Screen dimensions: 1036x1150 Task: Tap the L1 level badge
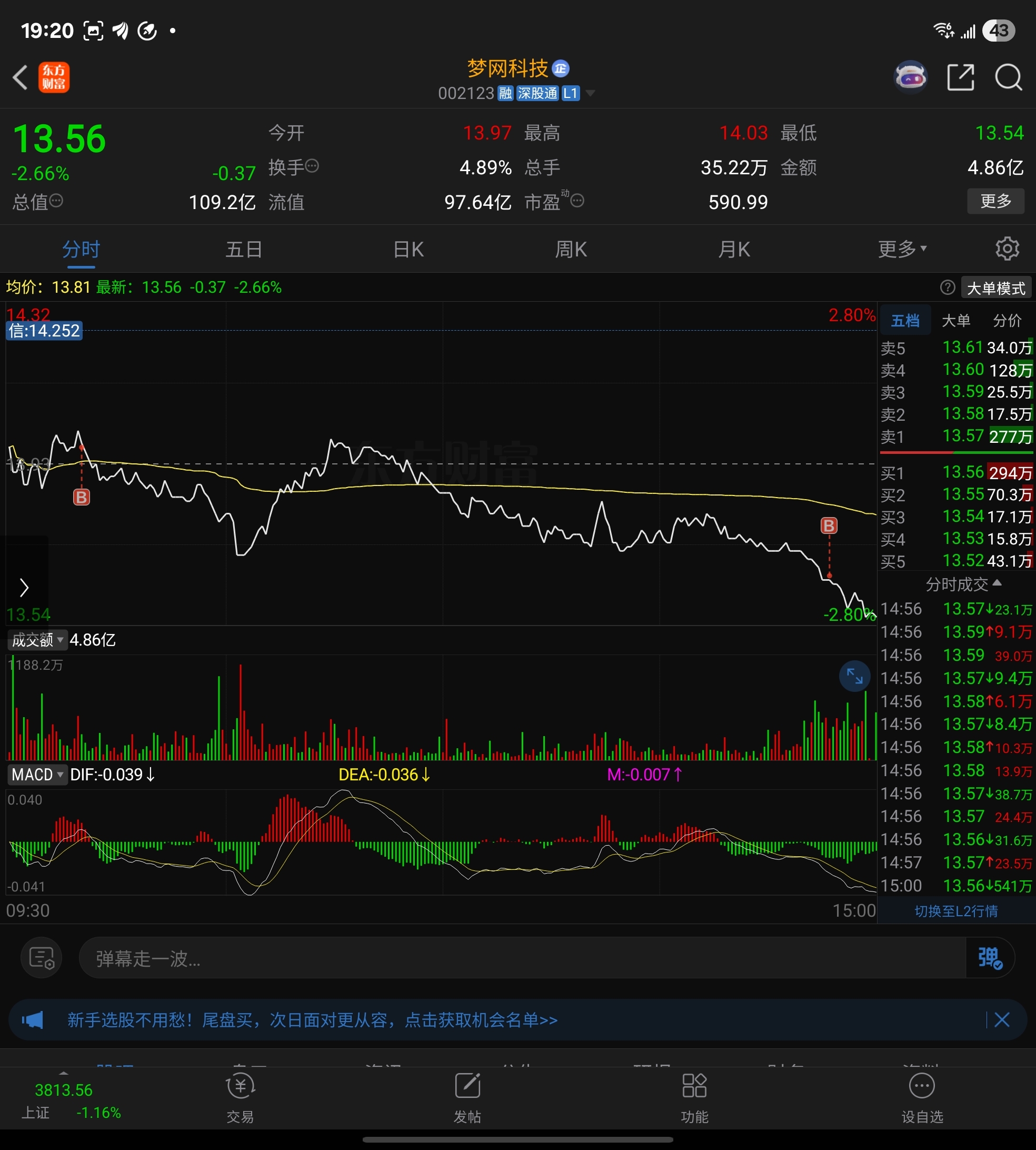[570, 93]
